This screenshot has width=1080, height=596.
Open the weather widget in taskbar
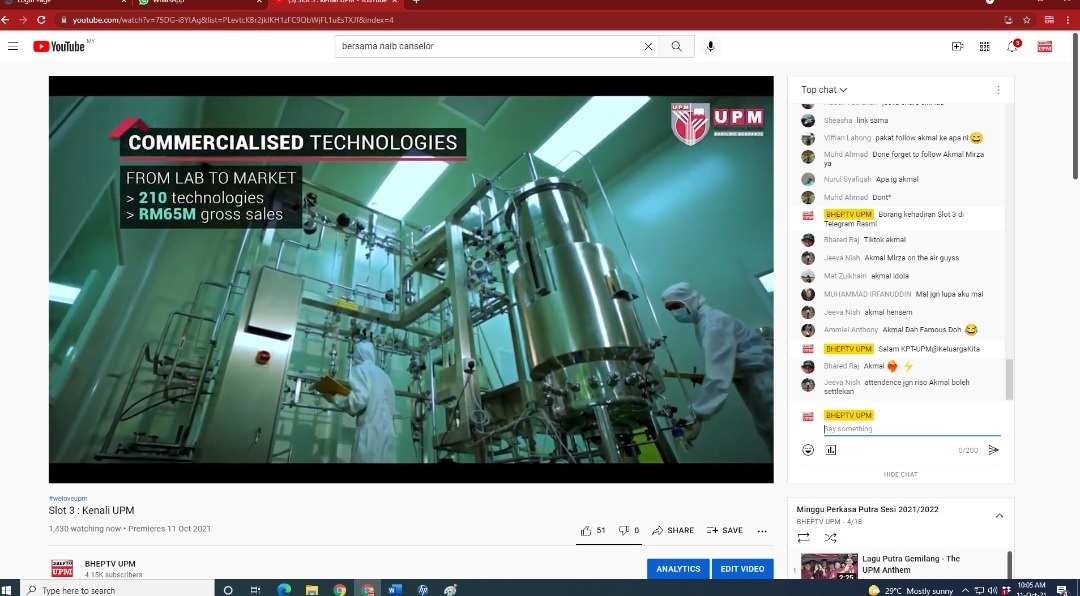911,590
